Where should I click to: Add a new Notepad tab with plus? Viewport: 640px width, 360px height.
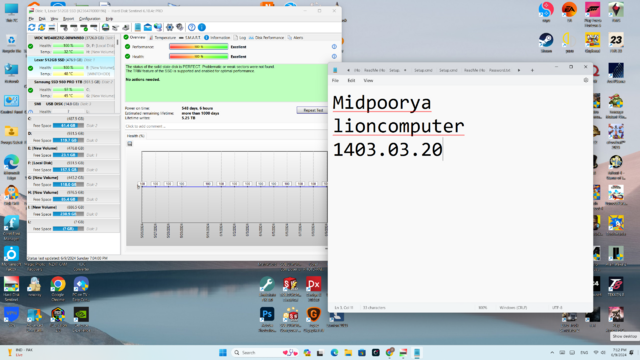click(532, 70)
